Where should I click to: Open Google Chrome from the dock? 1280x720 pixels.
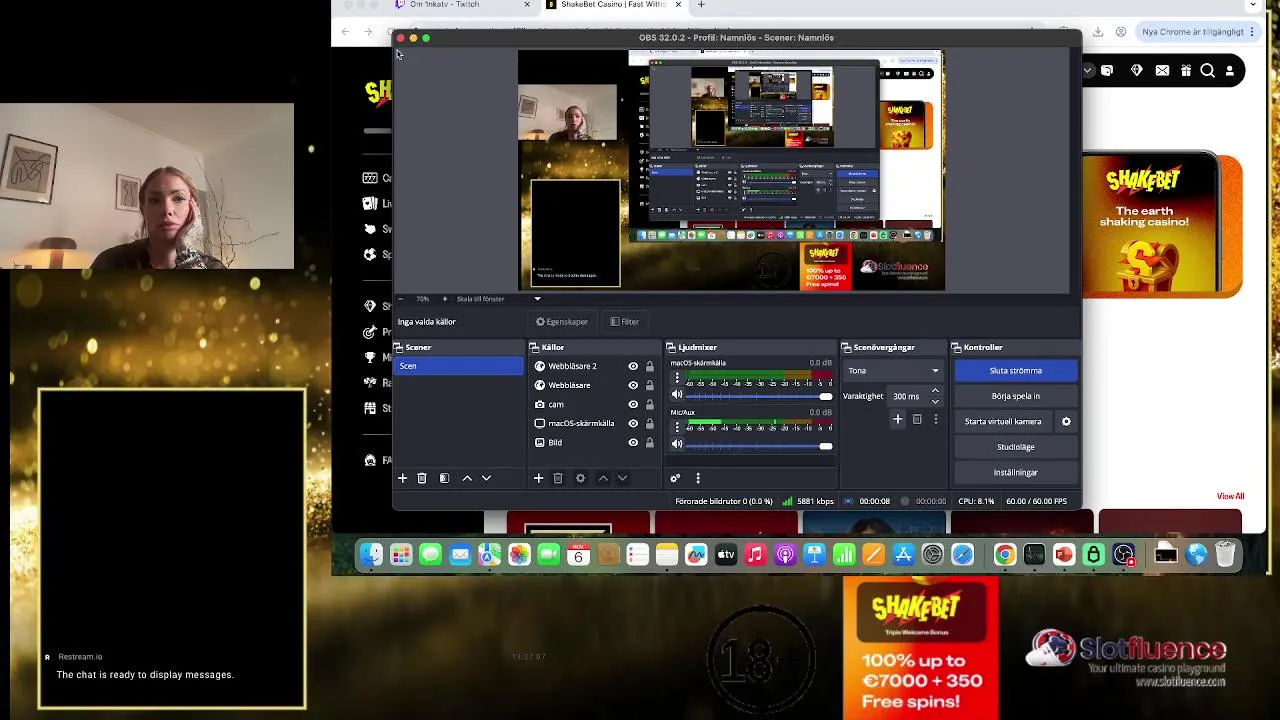pos(1004,555)
